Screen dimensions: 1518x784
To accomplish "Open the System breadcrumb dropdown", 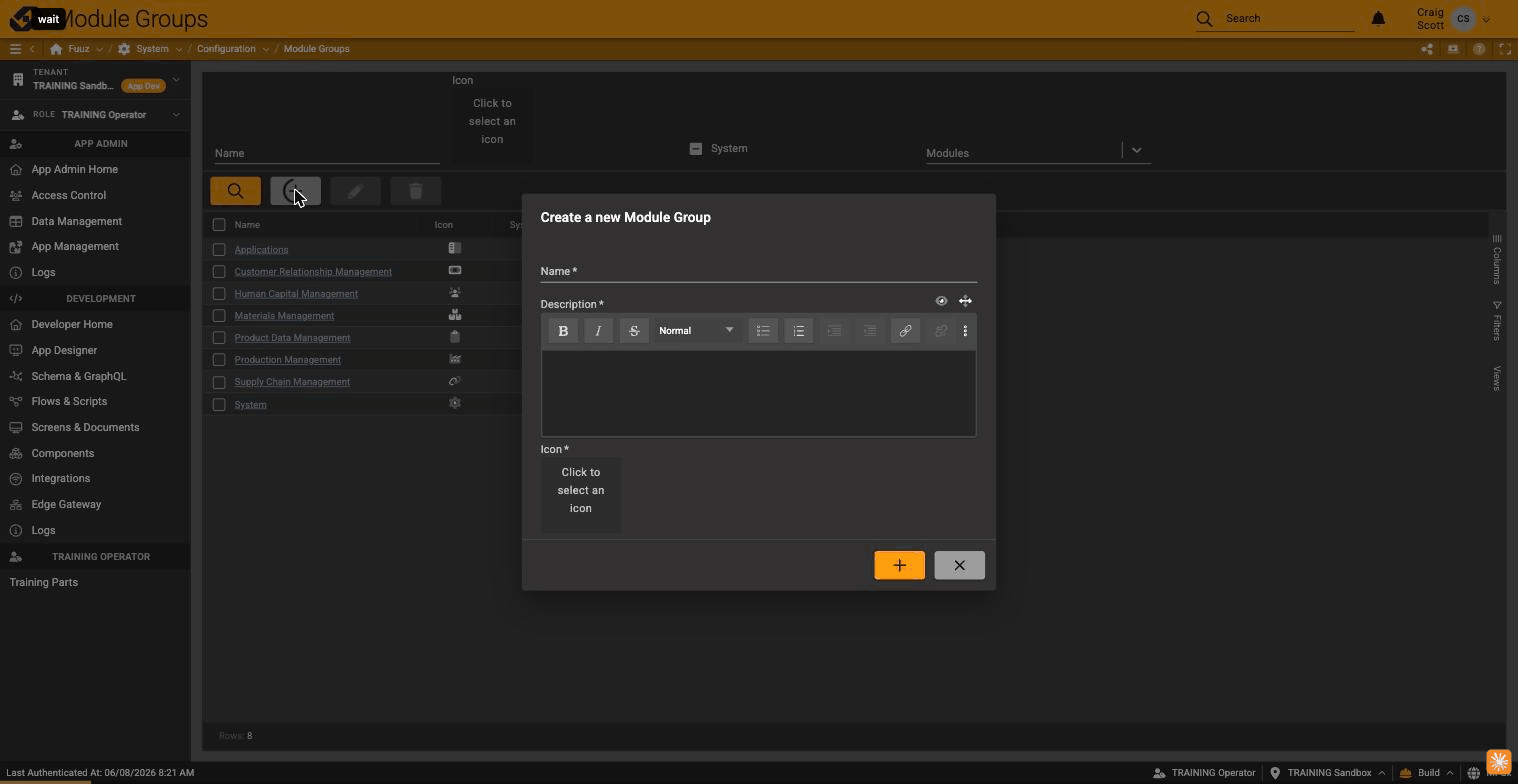I will tap(179, 49).
